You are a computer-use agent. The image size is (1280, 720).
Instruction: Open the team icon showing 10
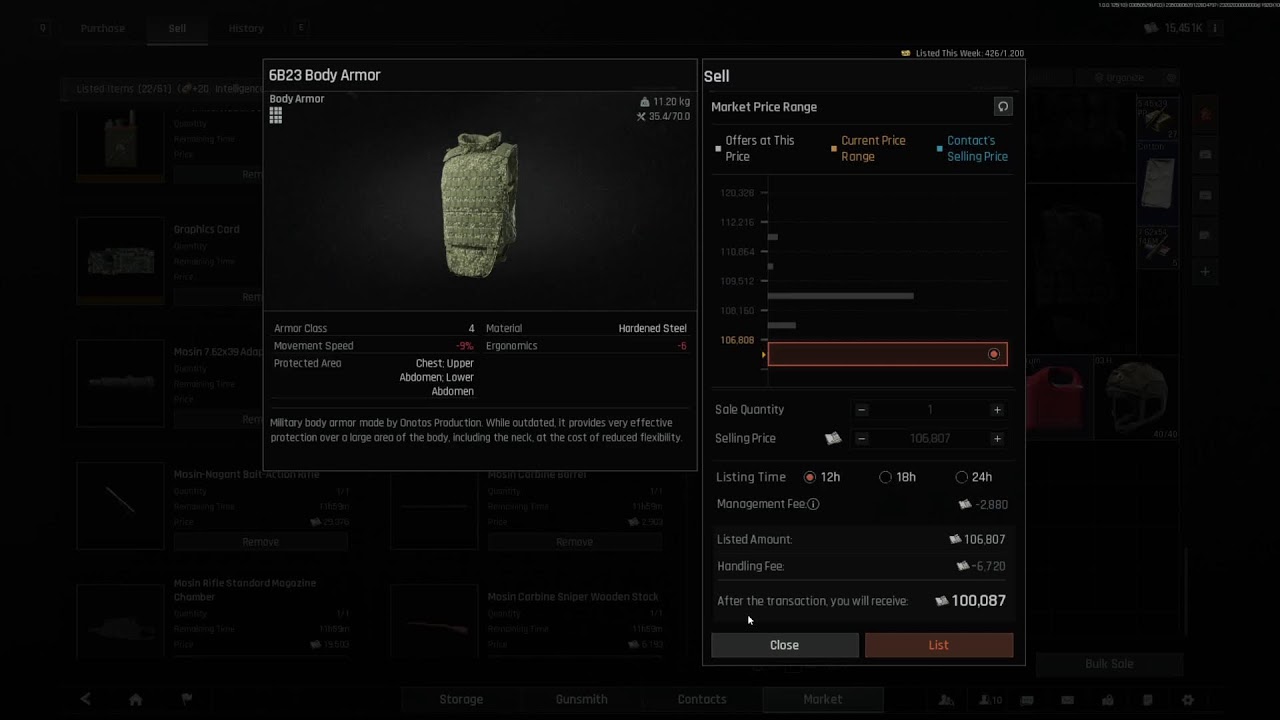990,699
